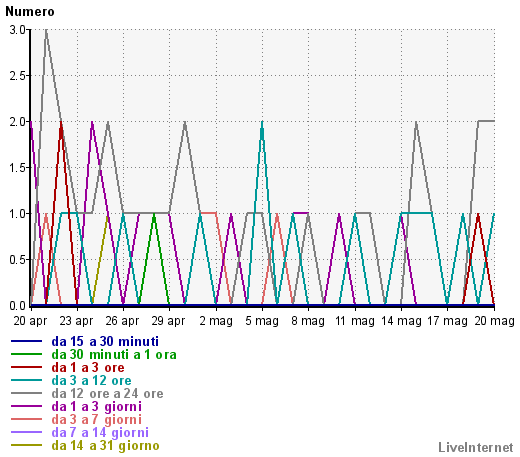Click the 'da 12 ore a 24 ore' legend label

tap(107, 394)
